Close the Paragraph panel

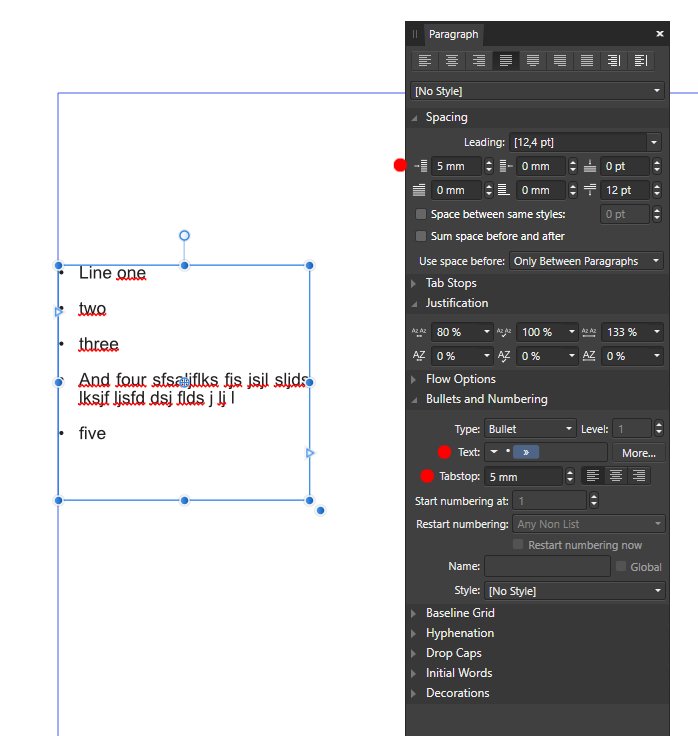click(660, 34)
